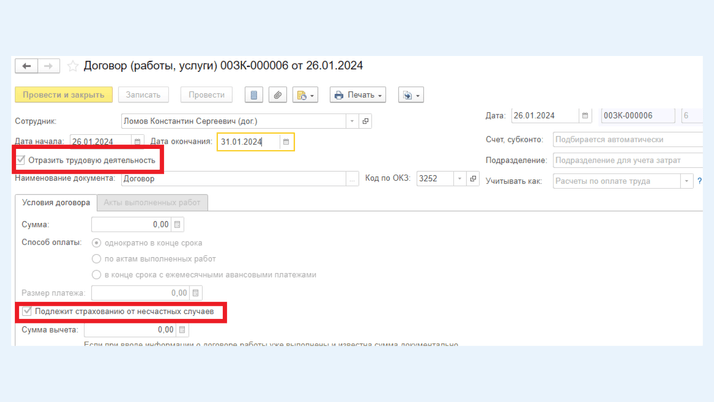Click the Провести button
Viewport: 714px width, 402px height.
206,95
